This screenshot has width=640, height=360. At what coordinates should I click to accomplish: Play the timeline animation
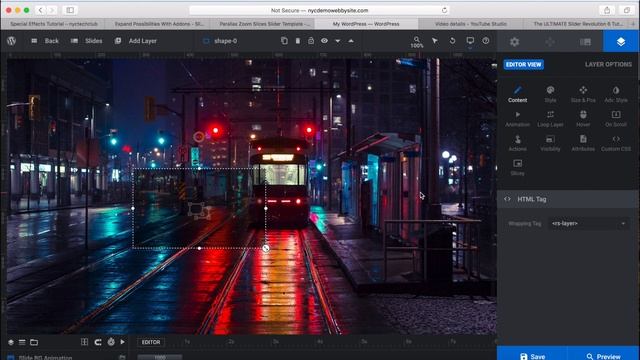(x=122, y=342)
